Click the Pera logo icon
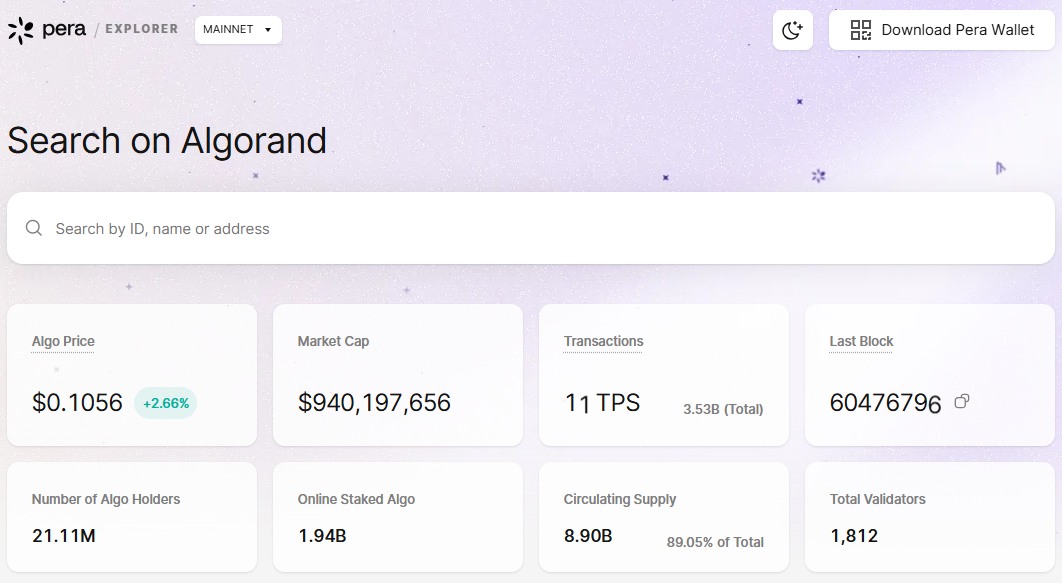 coord(20,29)
